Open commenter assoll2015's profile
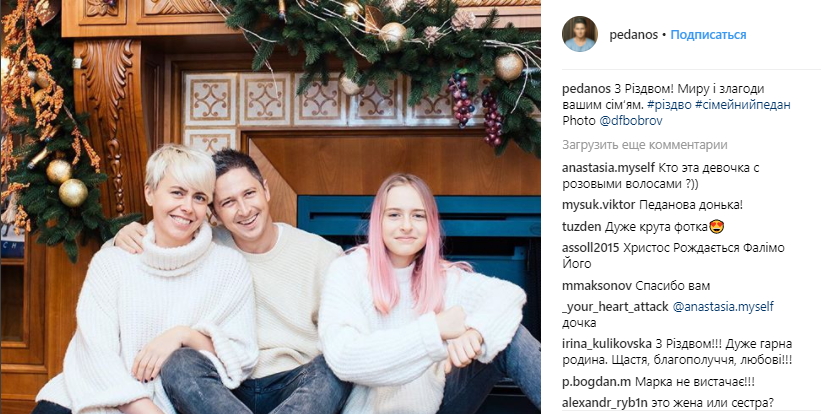Image resolution: width=826 pixels, height=414 pixels. point(591,248)
